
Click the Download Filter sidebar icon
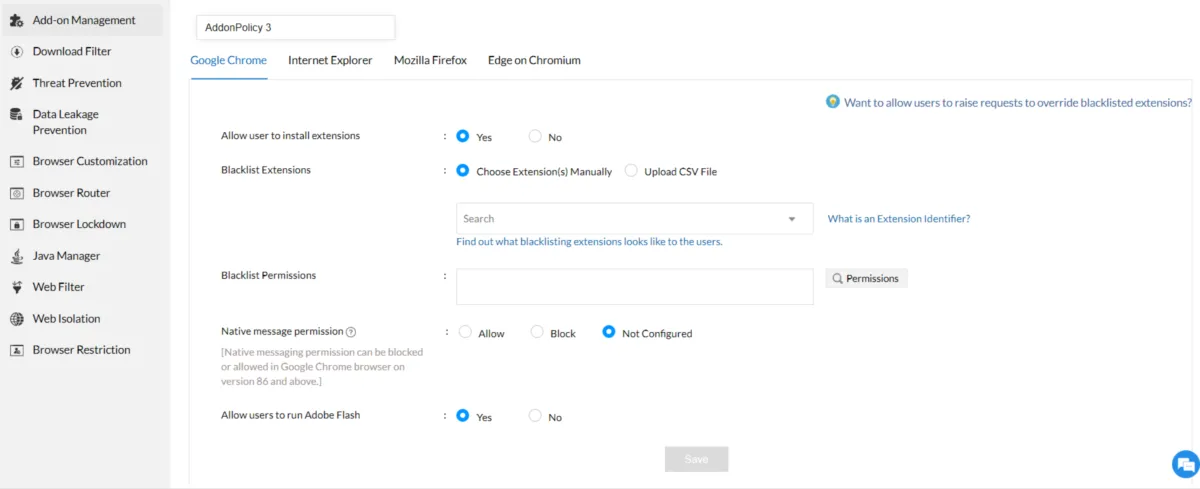[16, 51]
